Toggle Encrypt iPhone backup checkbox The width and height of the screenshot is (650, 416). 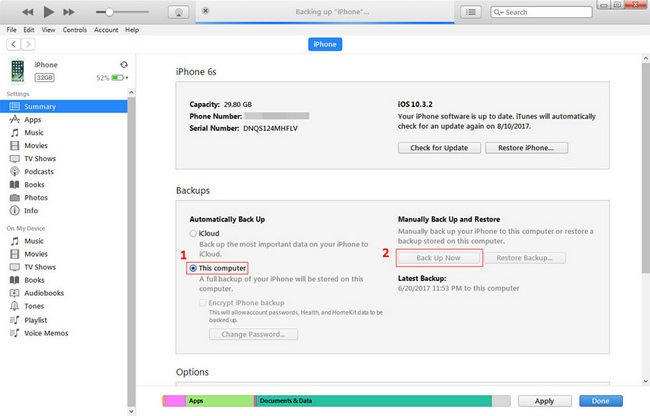click(x=203, y=303)
